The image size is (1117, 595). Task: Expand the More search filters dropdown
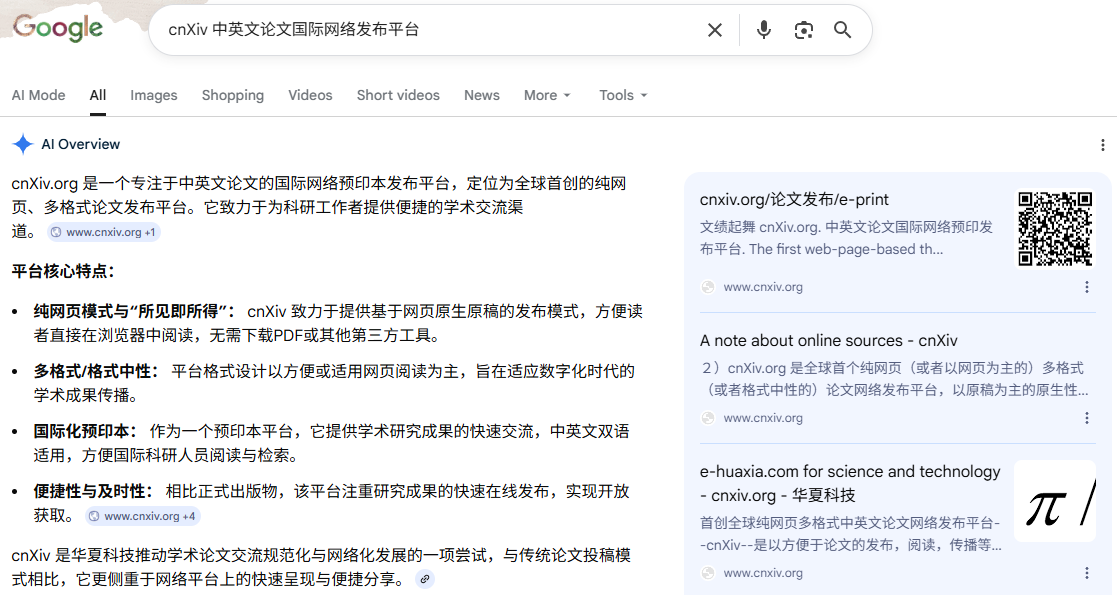547,95
